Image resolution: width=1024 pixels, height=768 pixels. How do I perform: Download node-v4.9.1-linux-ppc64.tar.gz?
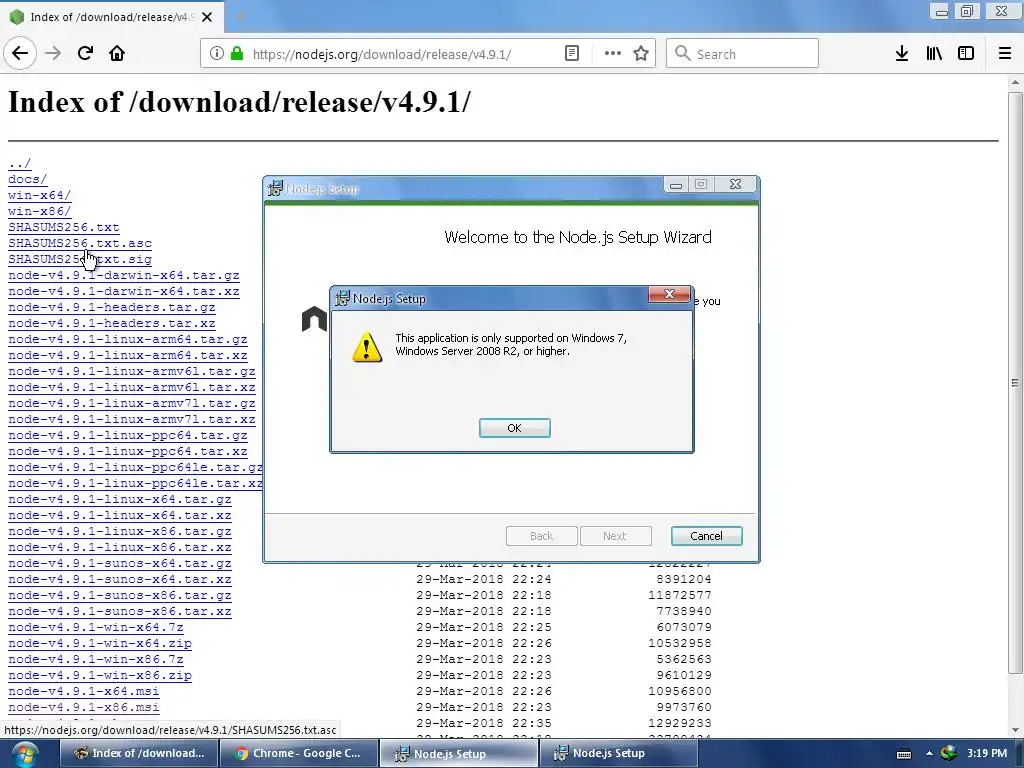[x=127, y=436]
